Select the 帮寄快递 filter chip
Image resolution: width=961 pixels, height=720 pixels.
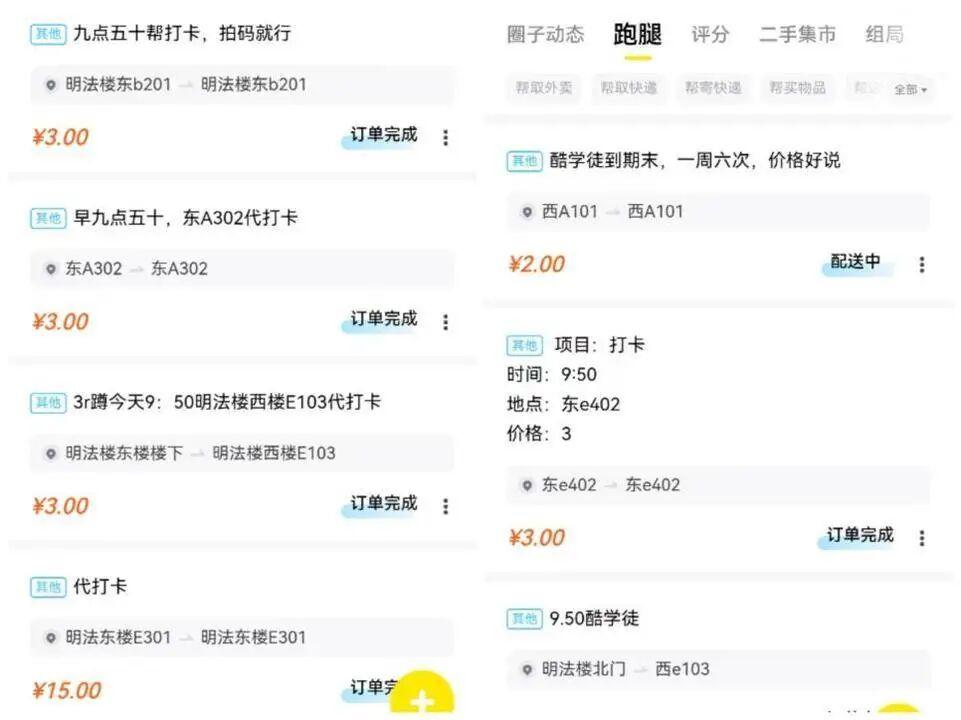pos(713,88)
